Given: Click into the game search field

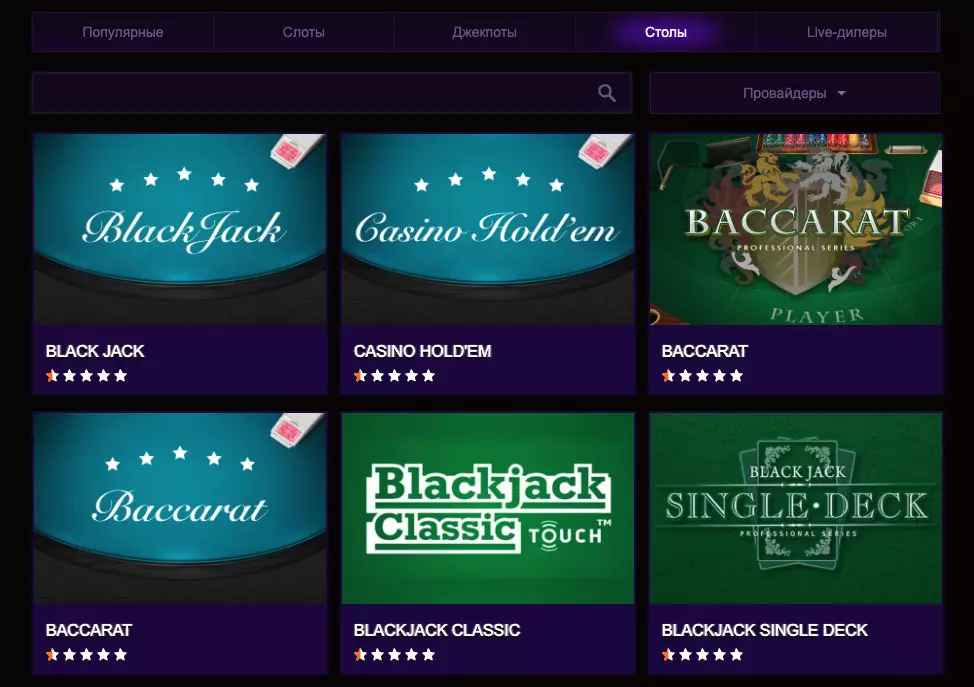Looking at the screenshot, I should (x=310, y=93).
